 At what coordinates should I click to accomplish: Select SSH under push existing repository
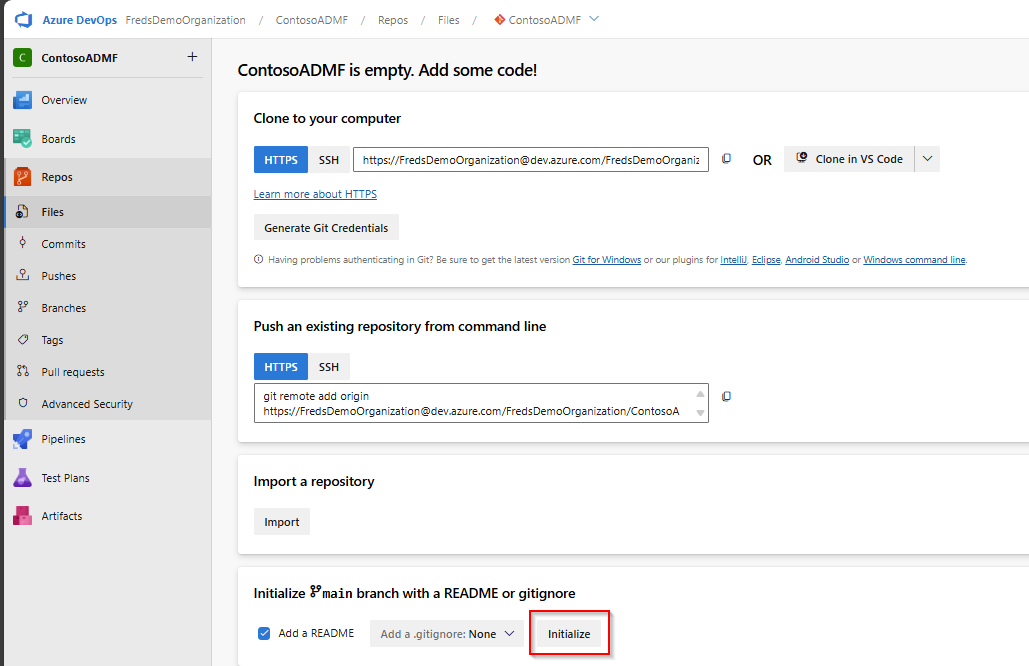328,366
